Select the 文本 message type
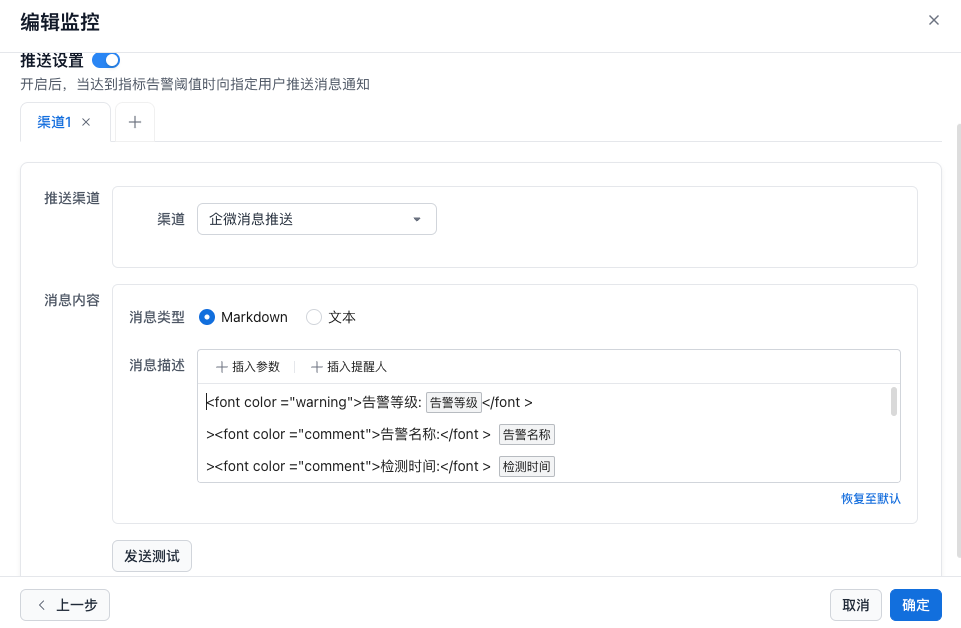The height and width of the screenshot is (628, 961). pyautogui.click(x=314, y=317)
